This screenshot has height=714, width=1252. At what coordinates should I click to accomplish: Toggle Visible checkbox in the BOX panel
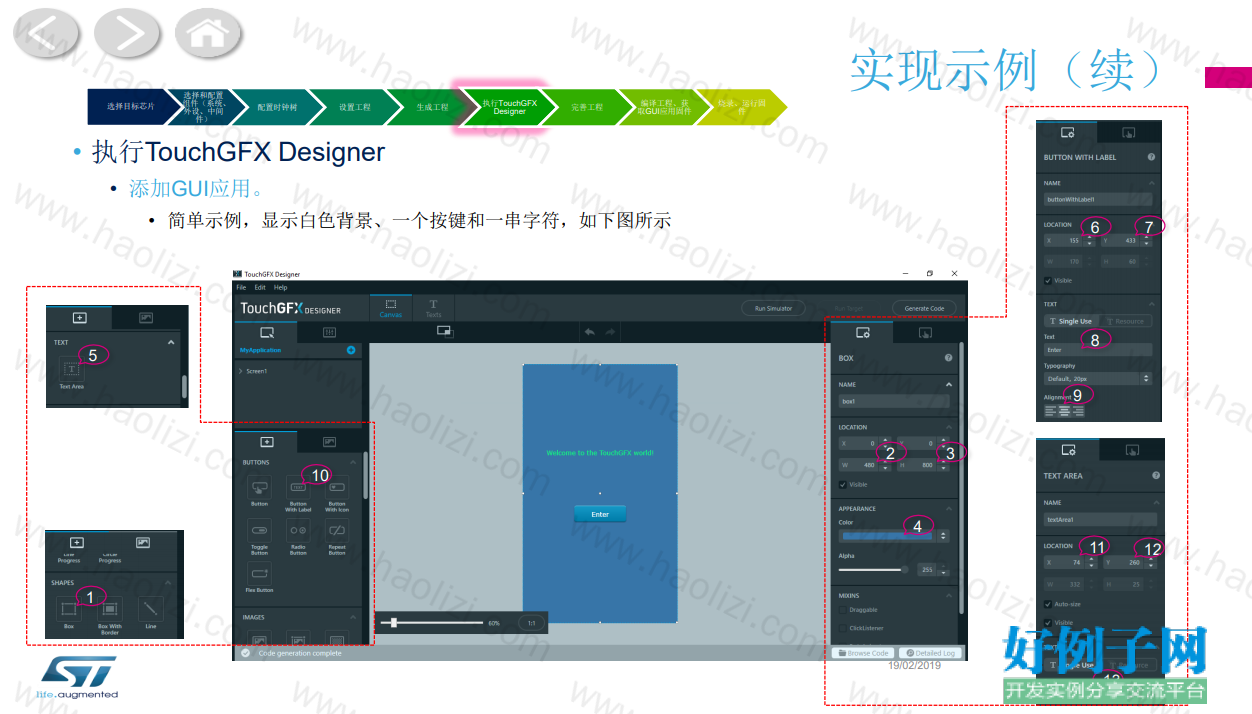(x=843, y=485)
